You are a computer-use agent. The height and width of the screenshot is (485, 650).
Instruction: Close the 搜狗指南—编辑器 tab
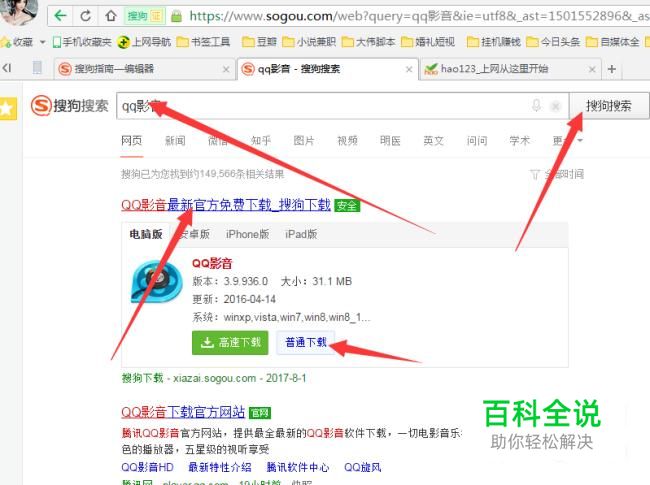click(226, 69)
